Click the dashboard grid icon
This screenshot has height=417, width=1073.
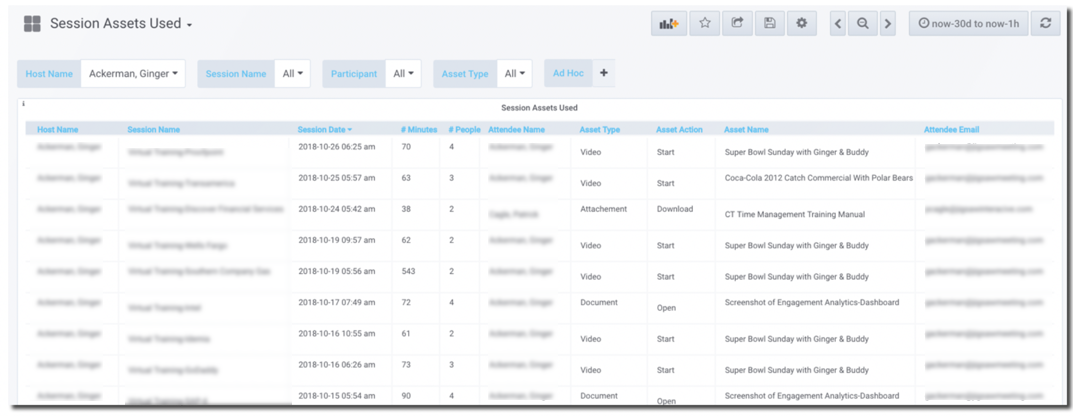pos(32,24)
